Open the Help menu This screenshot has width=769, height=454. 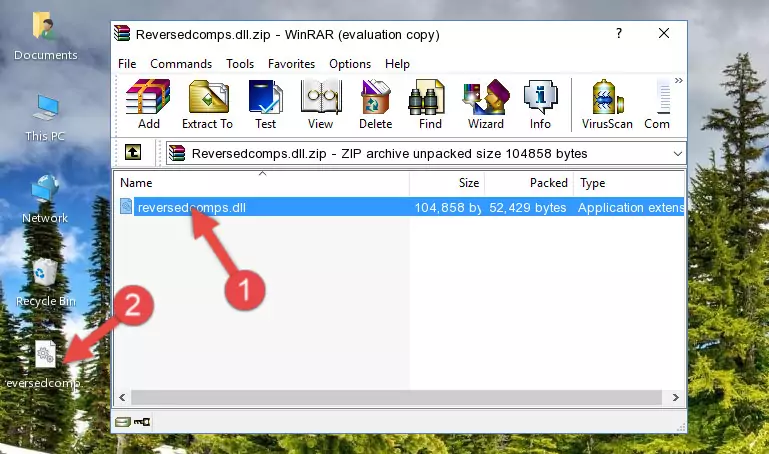pos(397,64)
